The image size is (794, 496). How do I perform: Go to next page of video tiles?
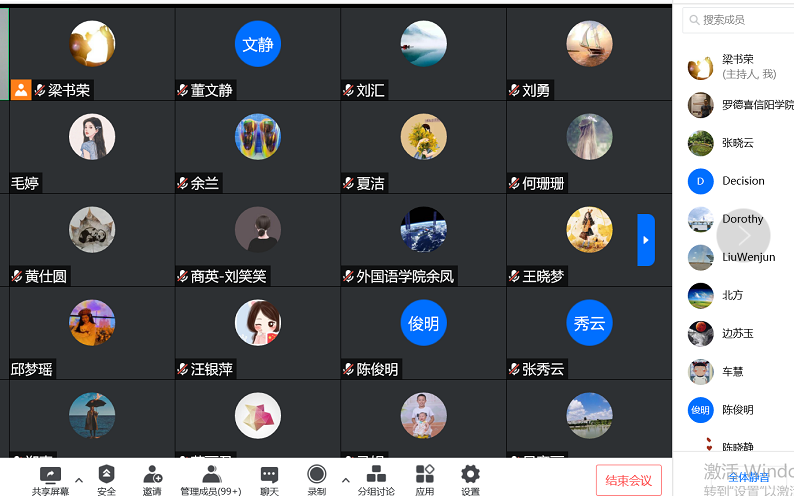[x=646, y=240]
